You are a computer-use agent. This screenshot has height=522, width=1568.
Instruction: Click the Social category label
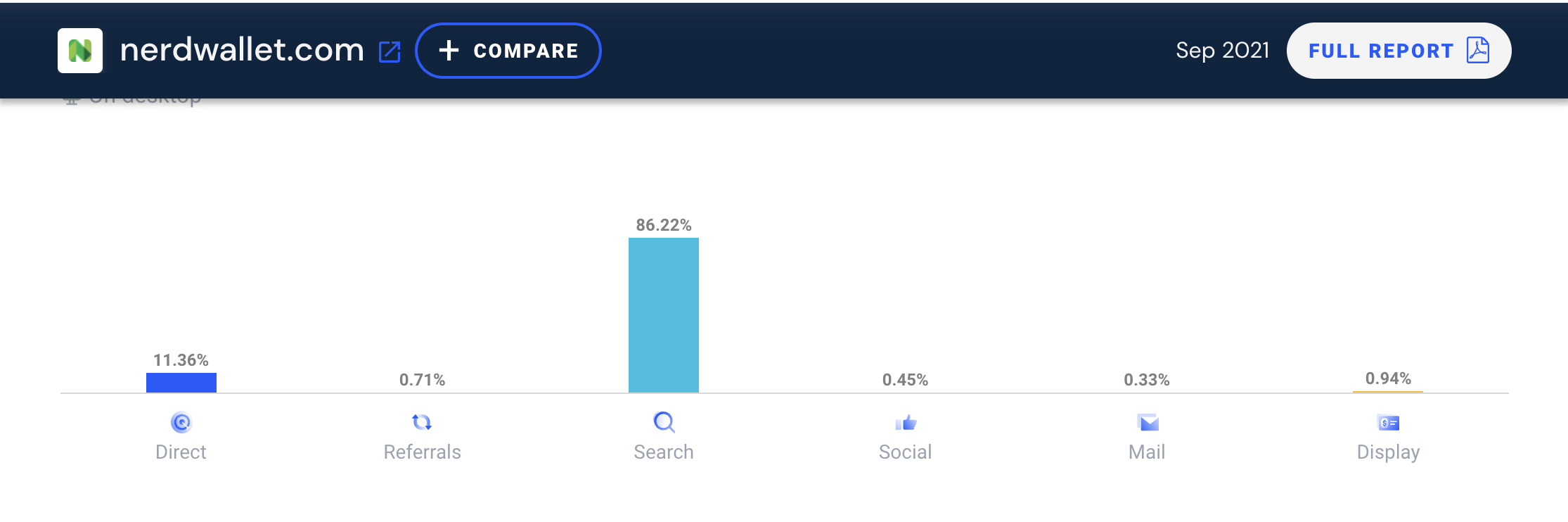905,452
